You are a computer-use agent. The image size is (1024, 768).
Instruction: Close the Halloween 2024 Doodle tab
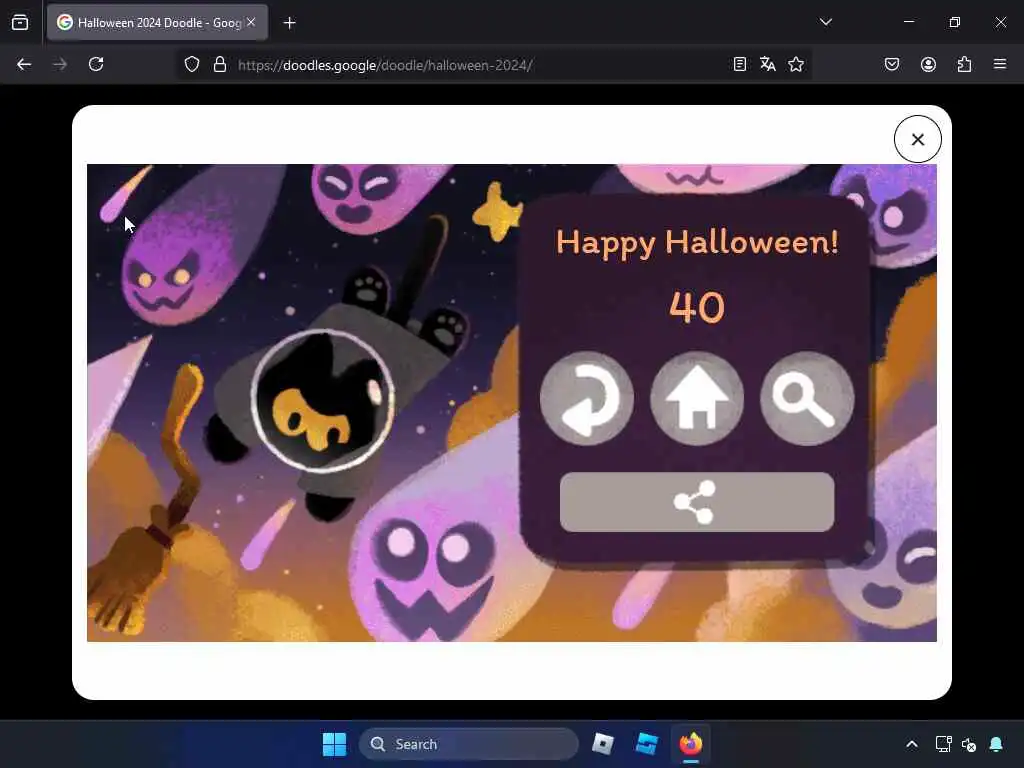click(251, 22)
